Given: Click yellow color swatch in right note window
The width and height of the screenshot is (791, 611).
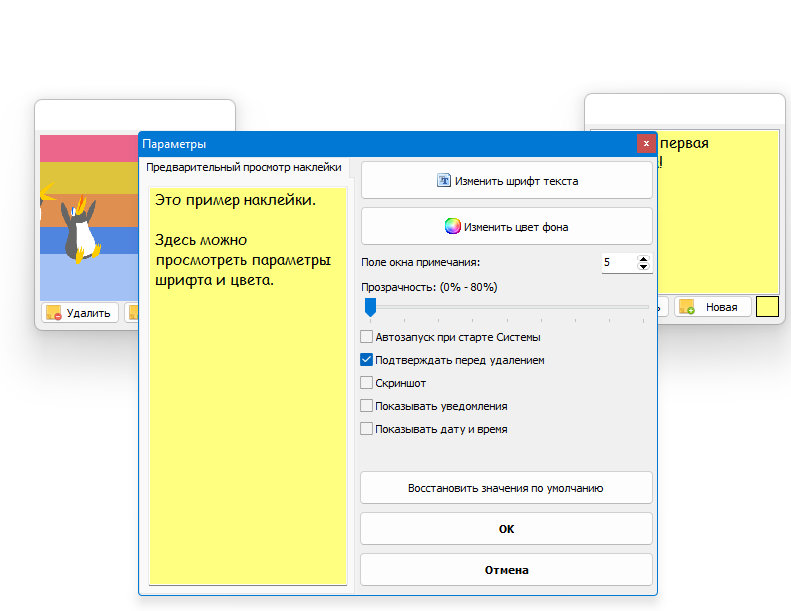Looking at the screenshot, I should 767,306.
